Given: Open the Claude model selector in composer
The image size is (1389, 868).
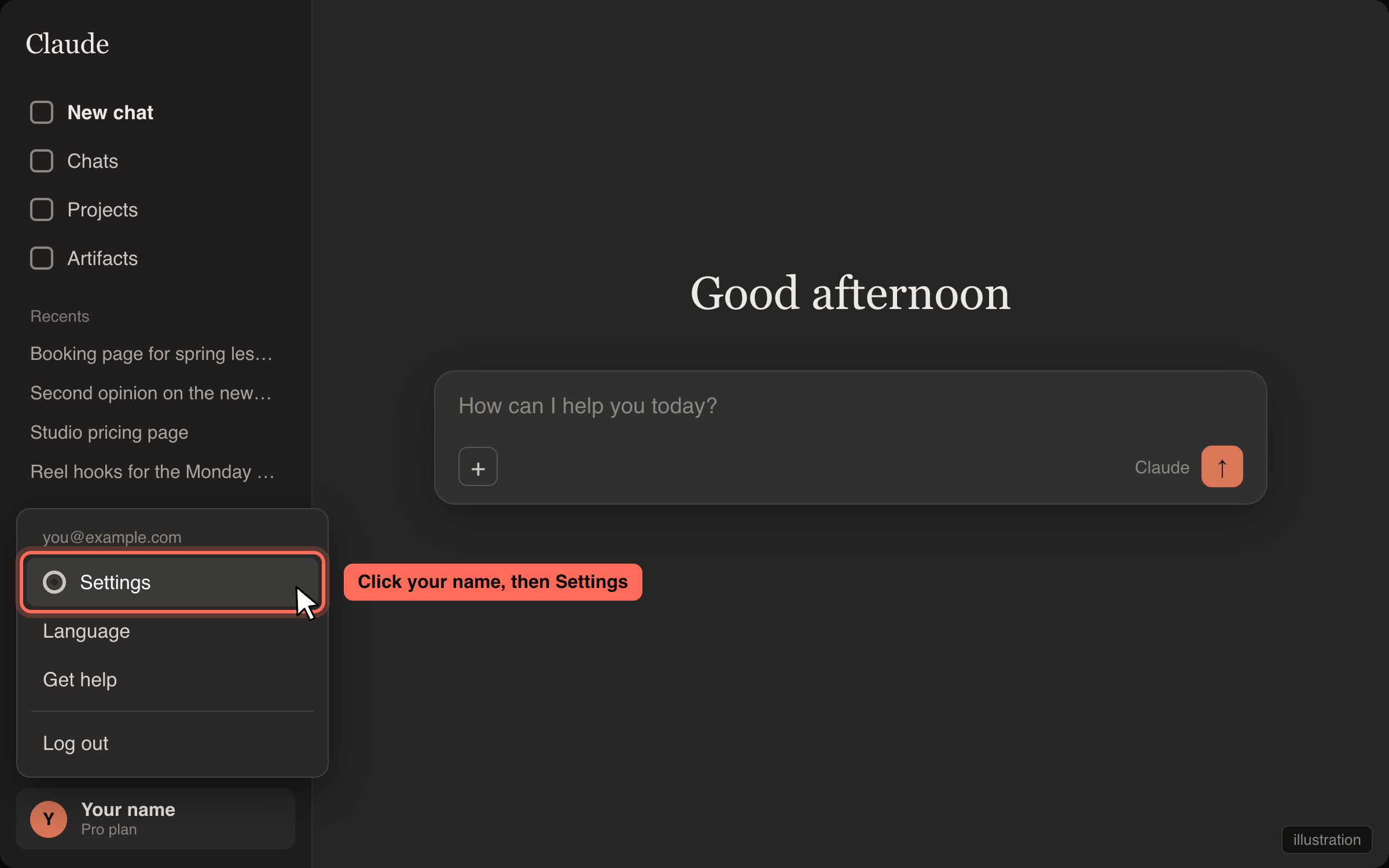Looking at the screenshot, I should [1162, 467].
